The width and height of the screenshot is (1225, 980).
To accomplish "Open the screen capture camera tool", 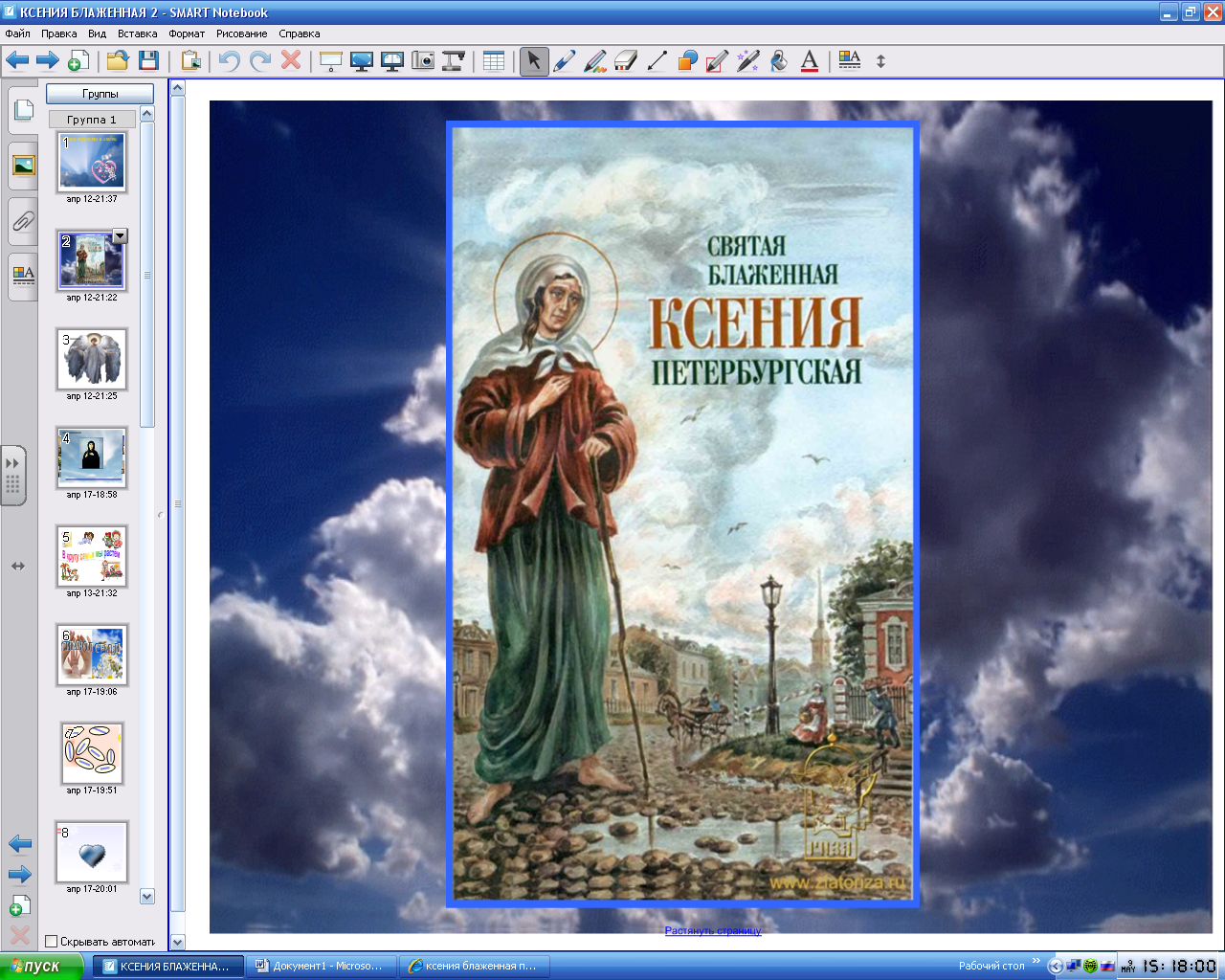I will pos(423,61).
